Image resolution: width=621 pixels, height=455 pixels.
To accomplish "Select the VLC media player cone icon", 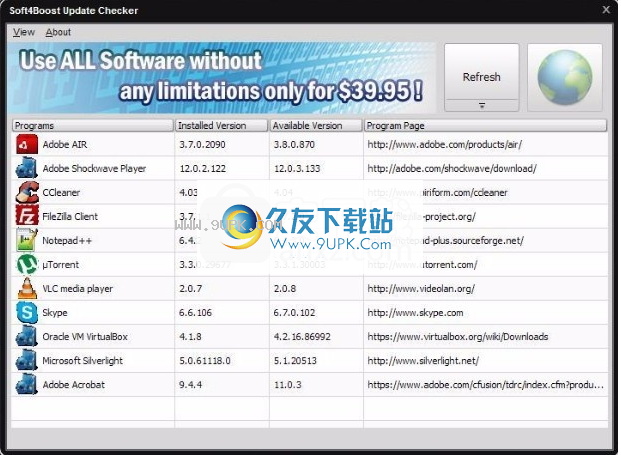I will 27,288.
